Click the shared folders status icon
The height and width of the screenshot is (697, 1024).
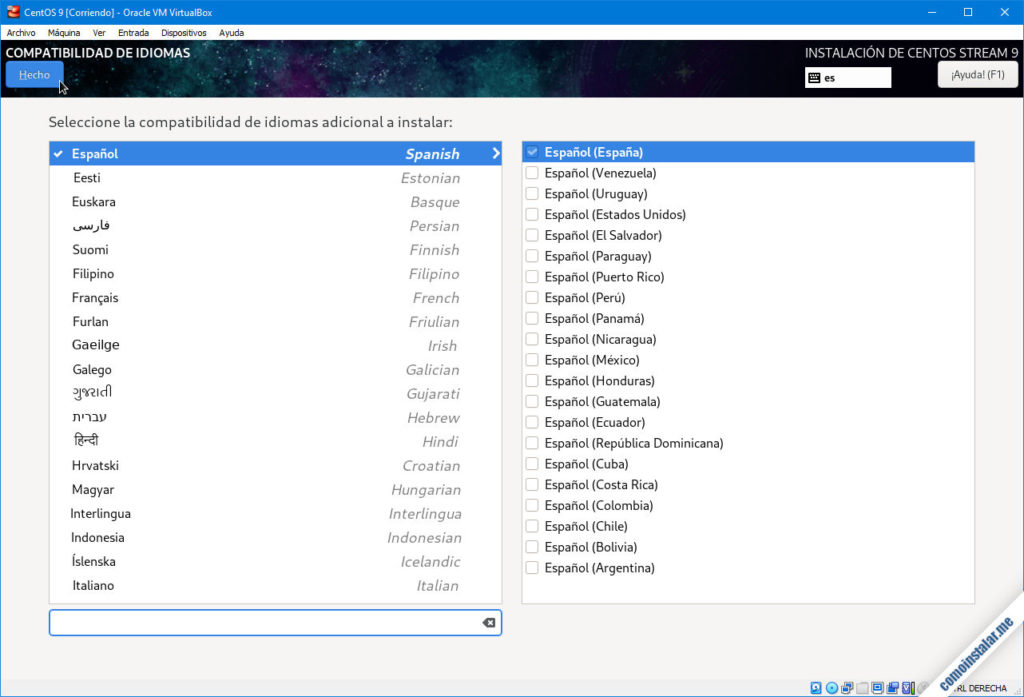coord(861,688)
